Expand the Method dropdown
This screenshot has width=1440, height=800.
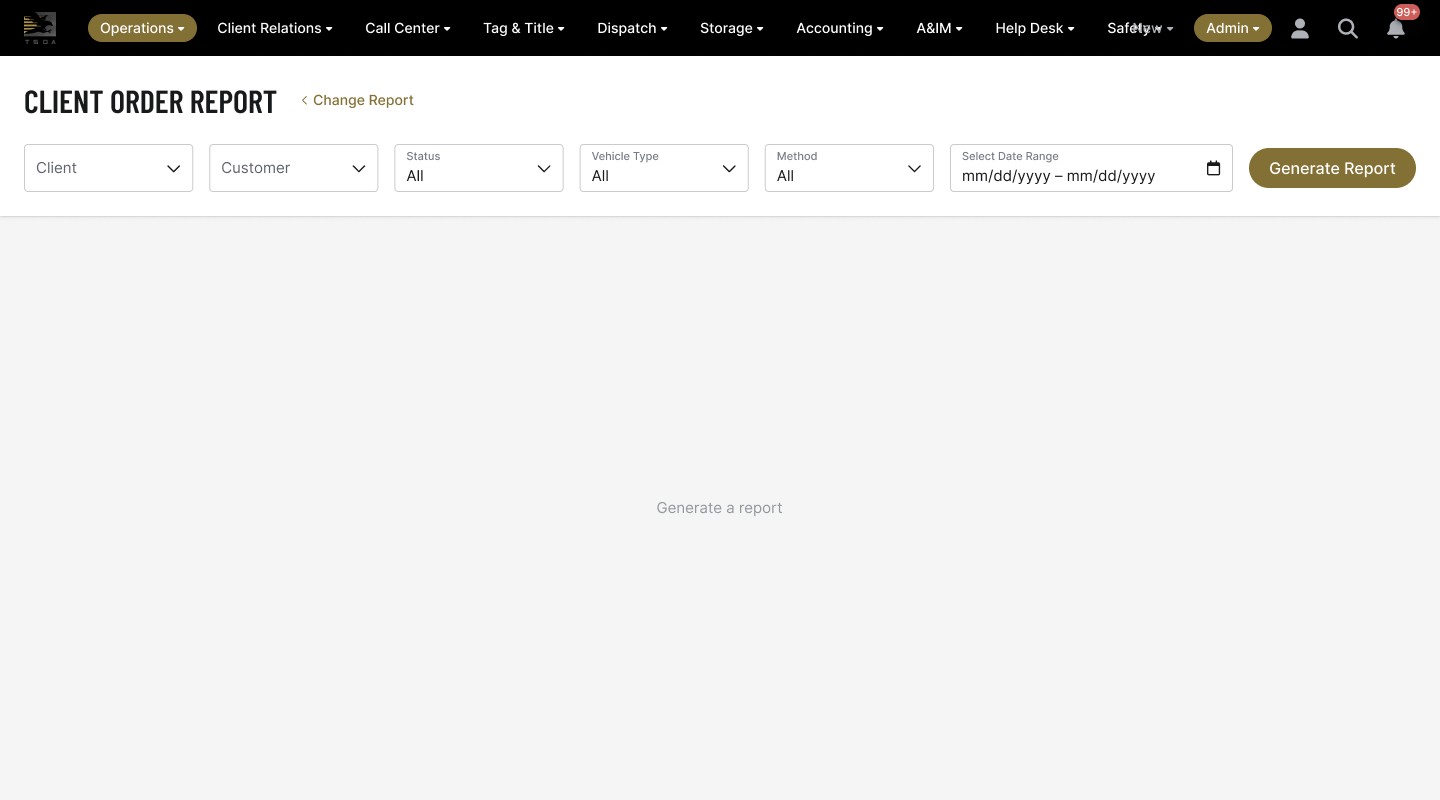[849, 168]
